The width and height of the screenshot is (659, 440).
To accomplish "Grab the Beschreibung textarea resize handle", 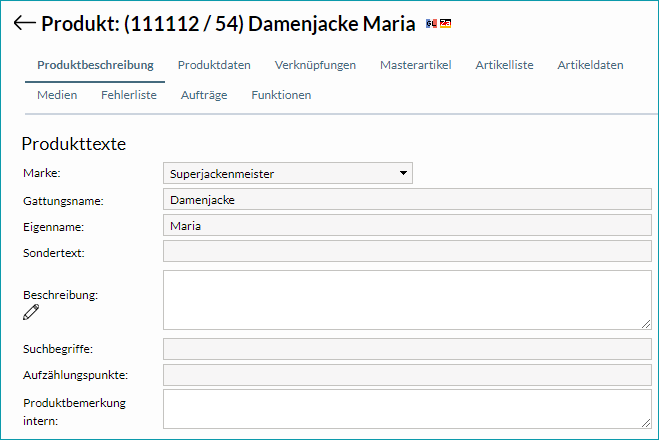I will tap(646, 324).
